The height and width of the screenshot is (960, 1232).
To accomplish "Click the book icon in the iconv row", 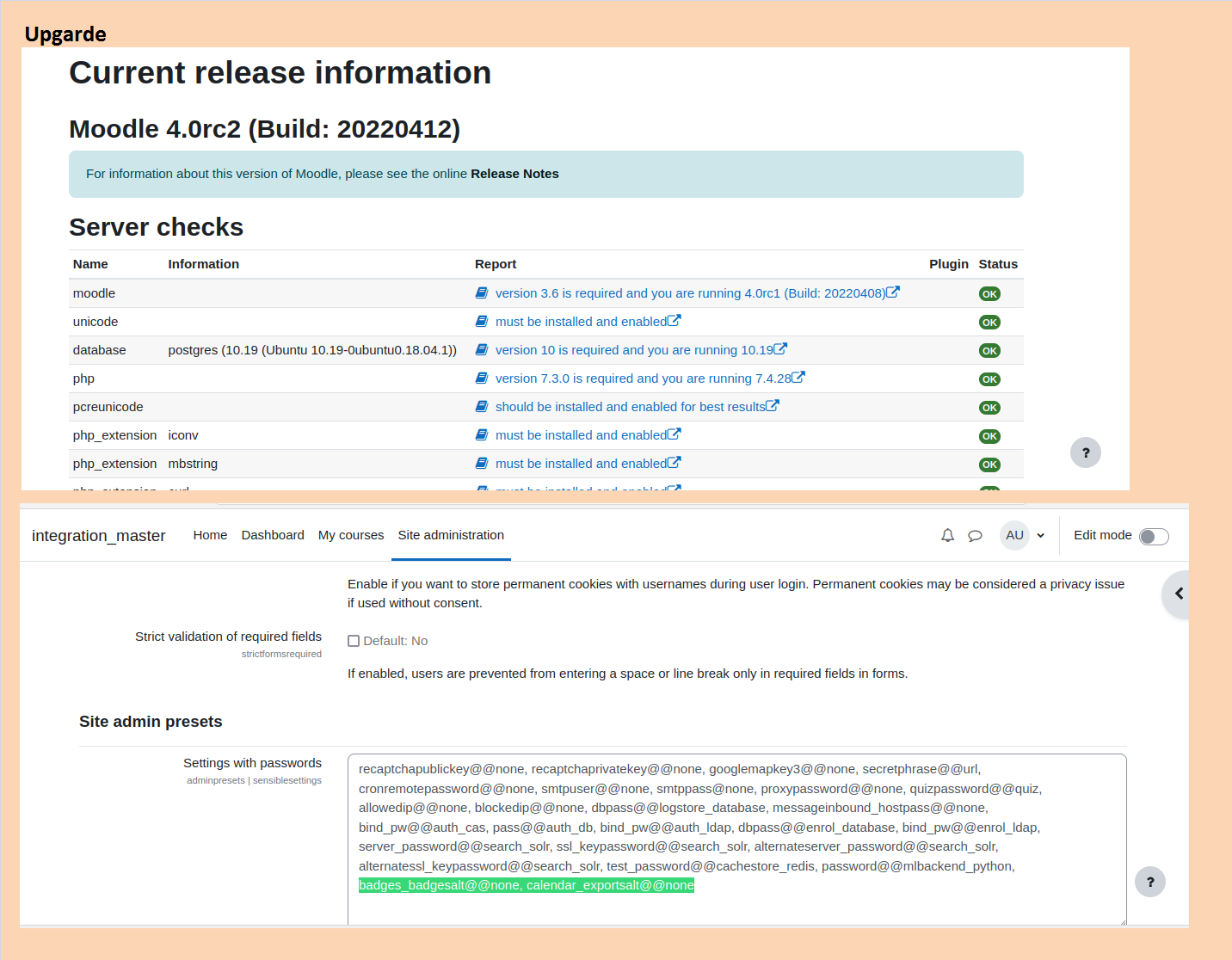I will point(482,435).
